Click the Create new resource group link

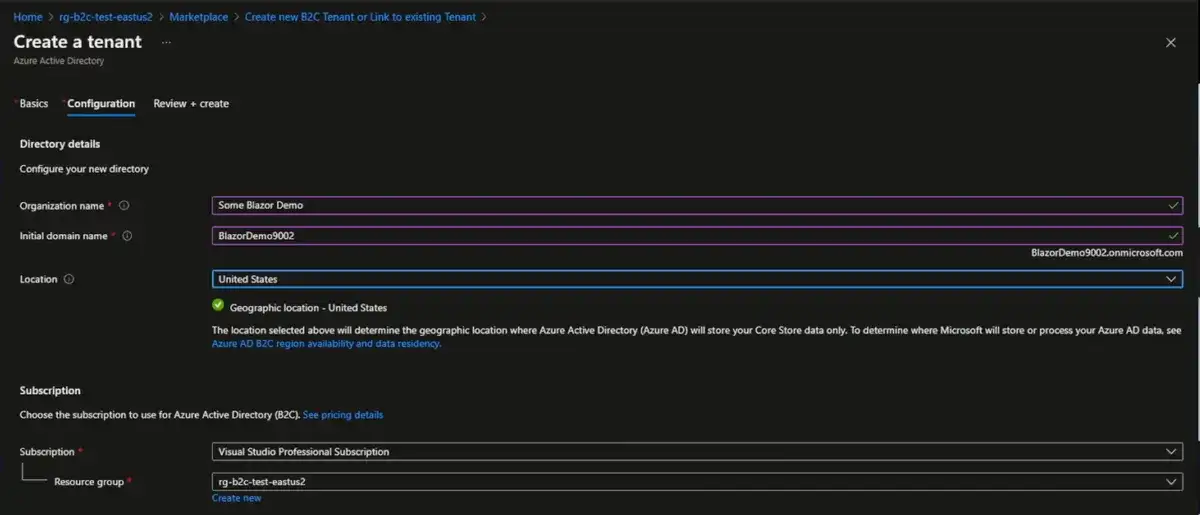coord(236,498)
